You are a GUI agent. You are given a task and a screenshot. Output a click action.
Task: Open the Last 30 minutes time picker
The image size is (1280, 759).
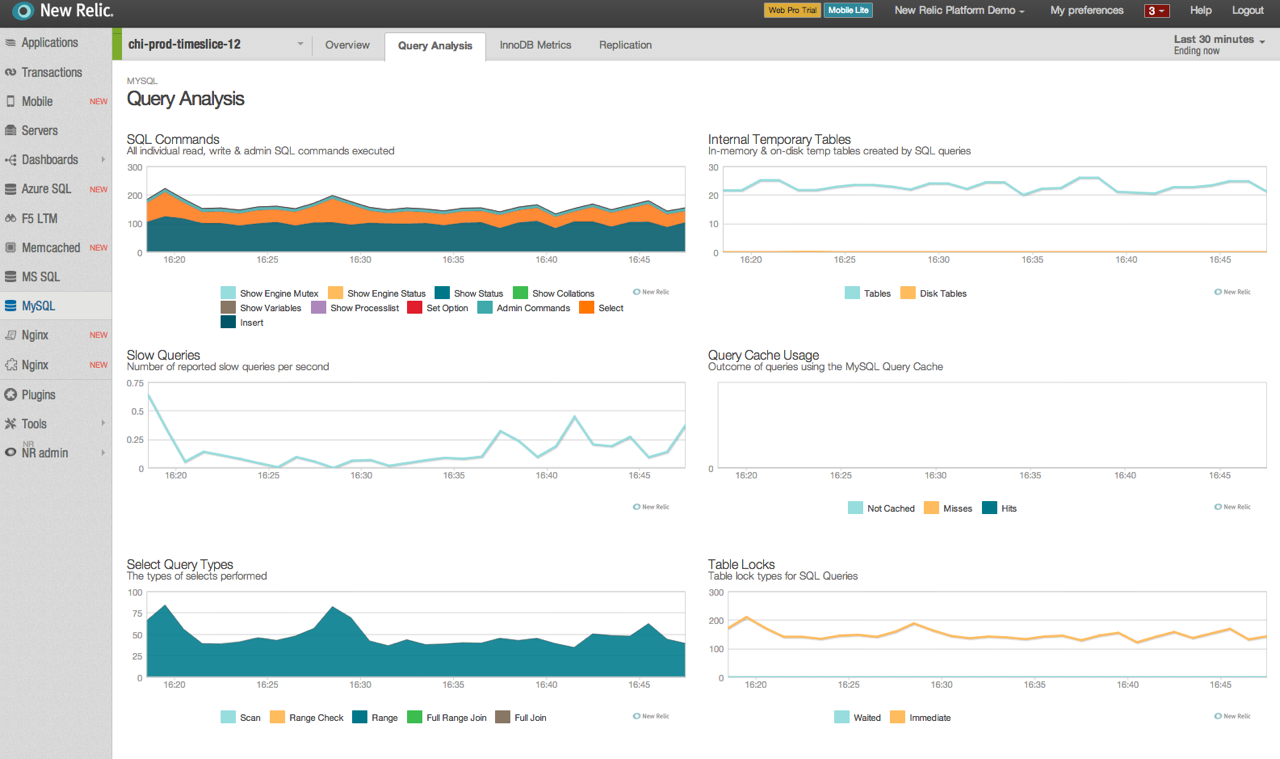point(1219,44)
